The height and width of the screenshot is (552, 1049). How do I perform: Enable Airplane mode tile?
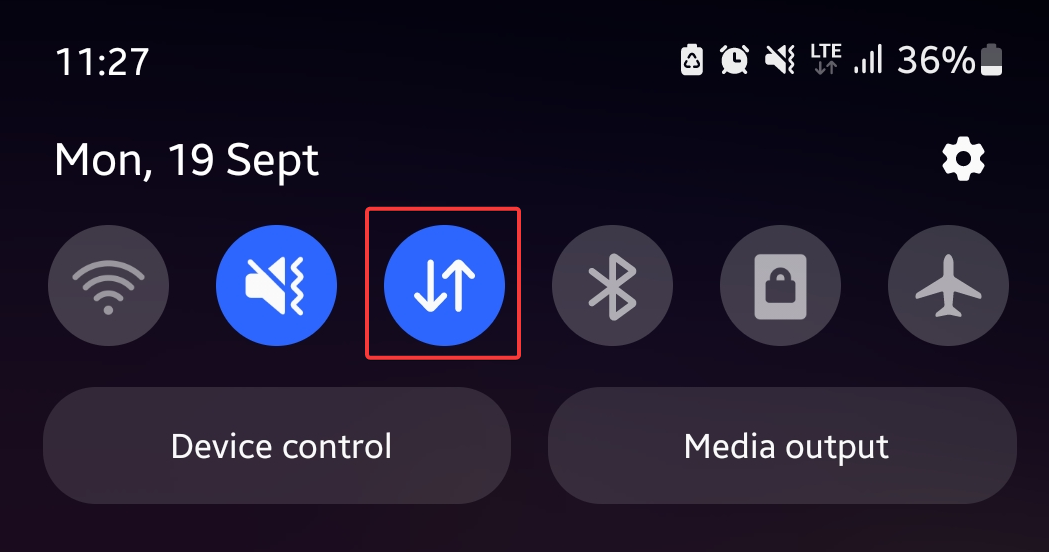pos(948,286)
